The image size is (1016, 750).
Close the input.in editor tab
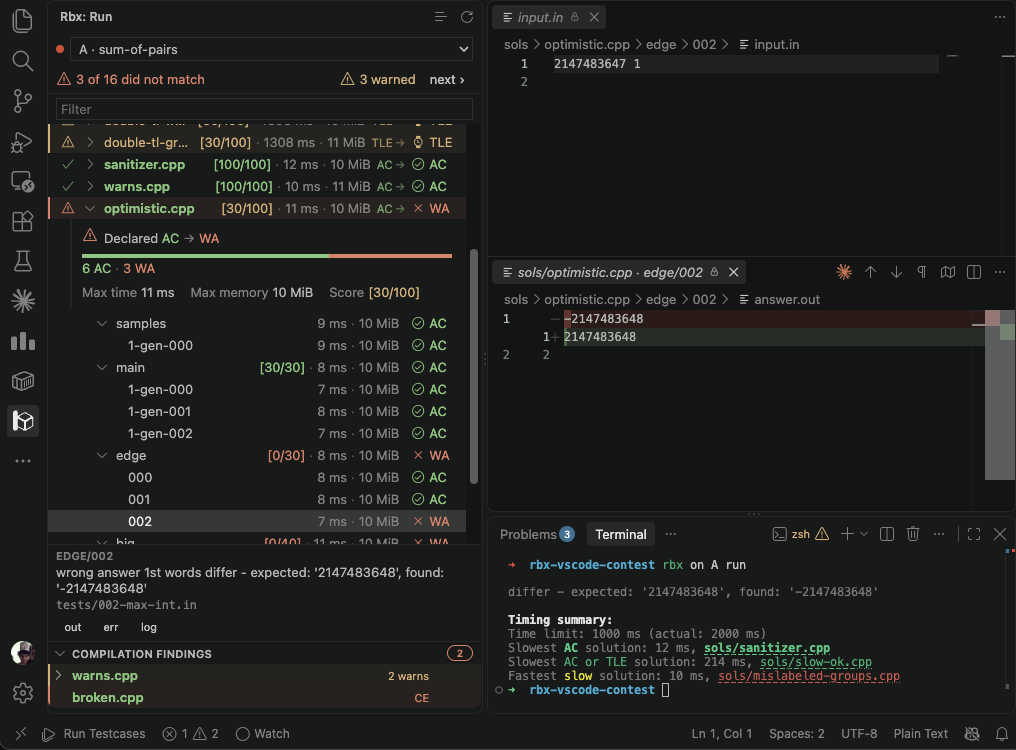point(594,17)
